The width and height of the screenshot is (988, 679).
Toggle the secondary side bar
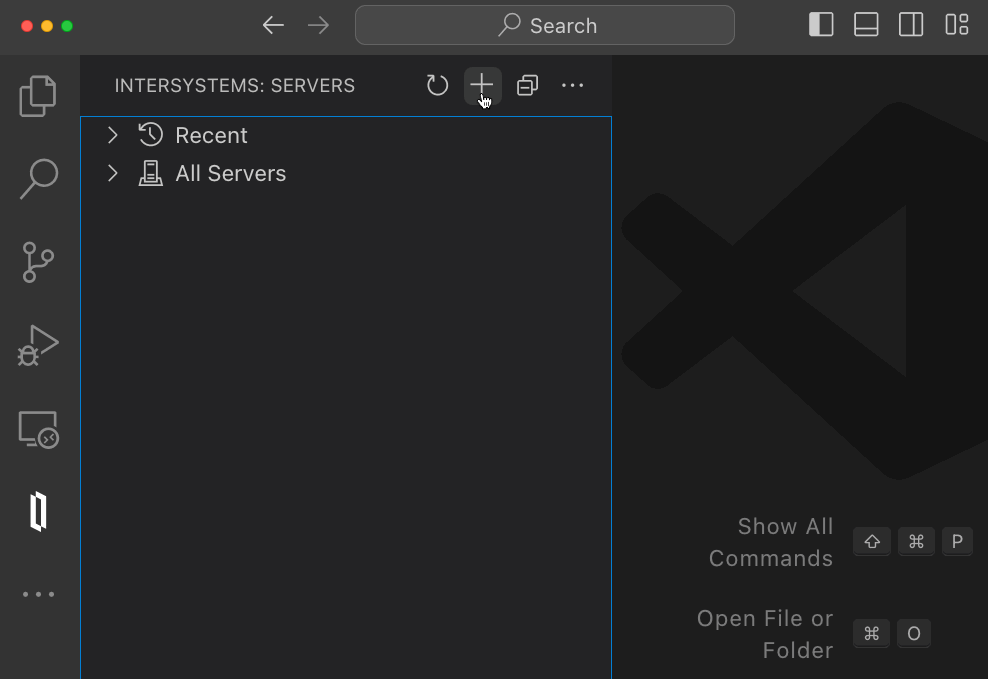pyautogui.click(x=910, y=25)
